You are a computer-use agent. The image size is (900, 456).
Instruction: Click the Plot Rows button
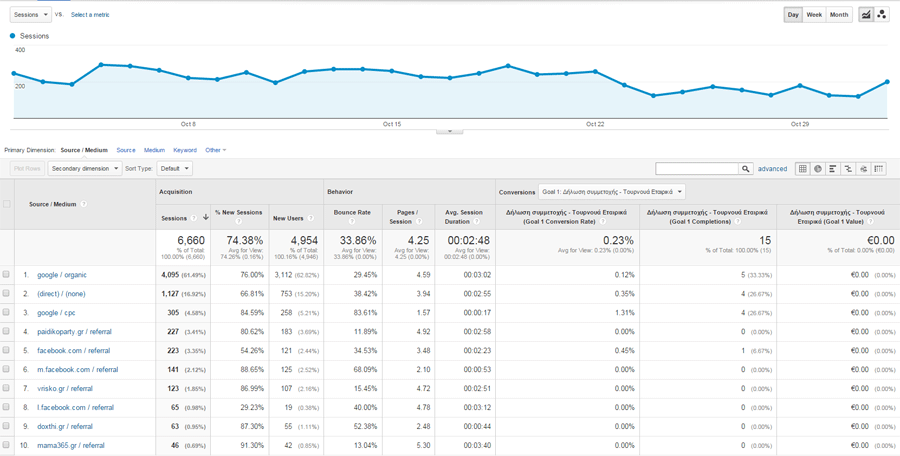tap(27, 169)
